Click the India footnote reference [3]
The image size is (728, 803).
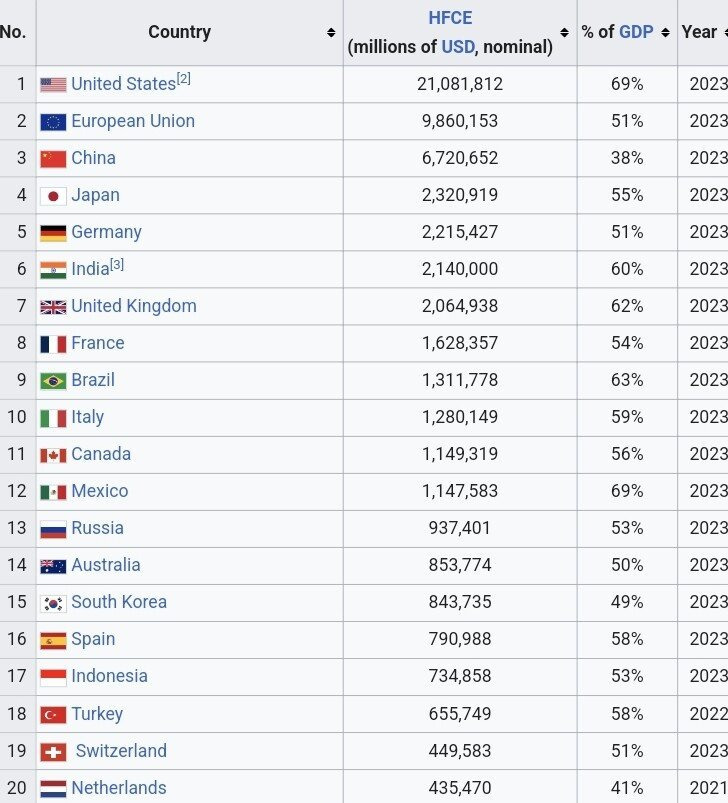coord(117,264)
